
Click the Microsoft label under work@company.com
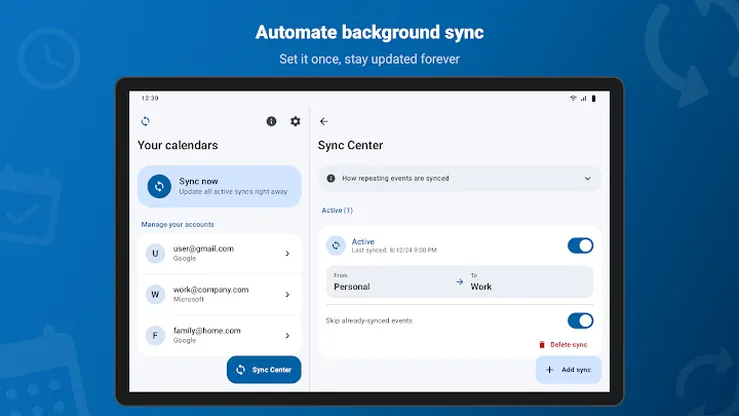(189, 299)
